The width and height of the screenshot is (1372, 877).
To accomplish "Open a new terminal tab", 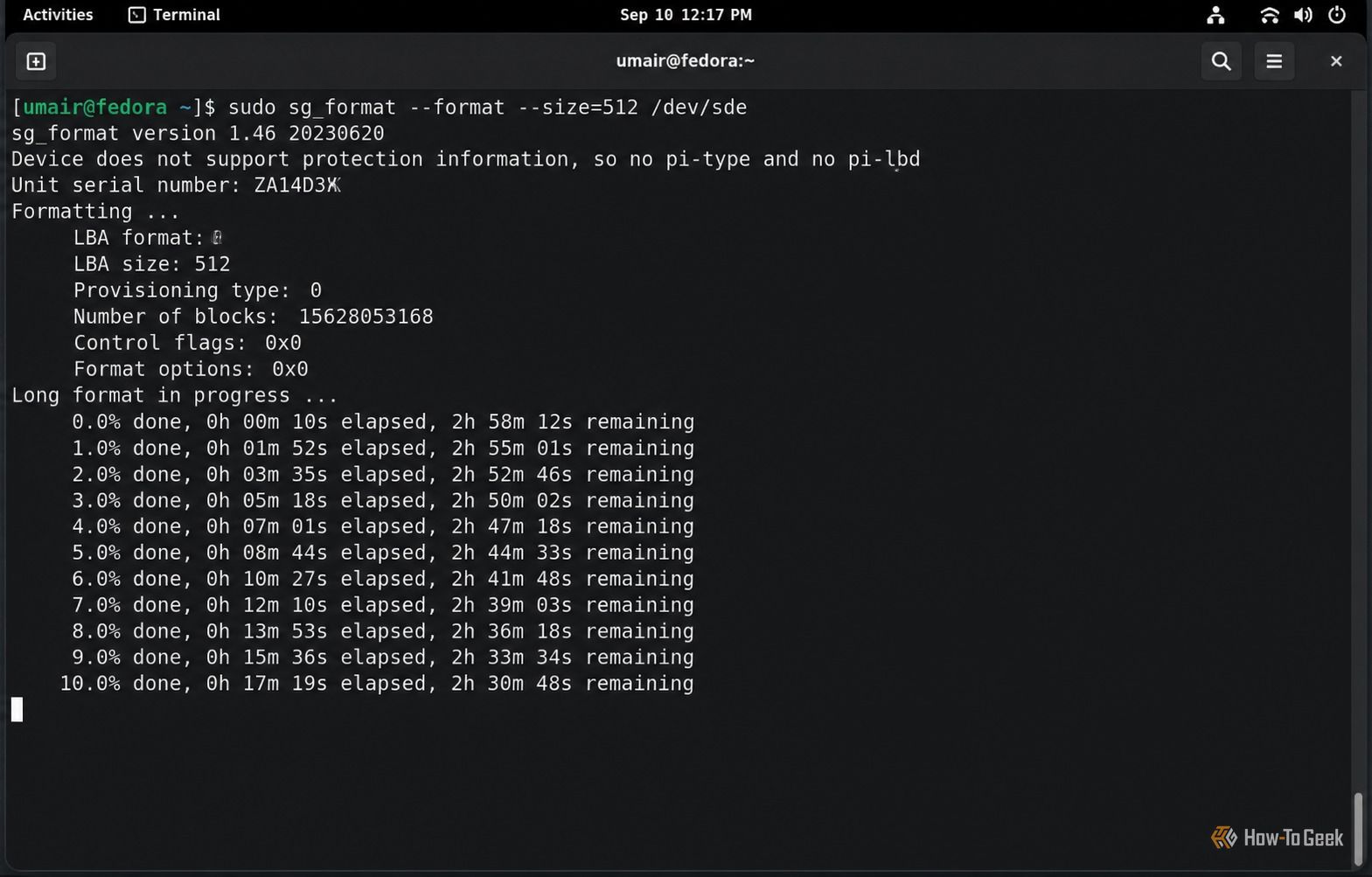I will pyautogui.click(x=36, y=61).
